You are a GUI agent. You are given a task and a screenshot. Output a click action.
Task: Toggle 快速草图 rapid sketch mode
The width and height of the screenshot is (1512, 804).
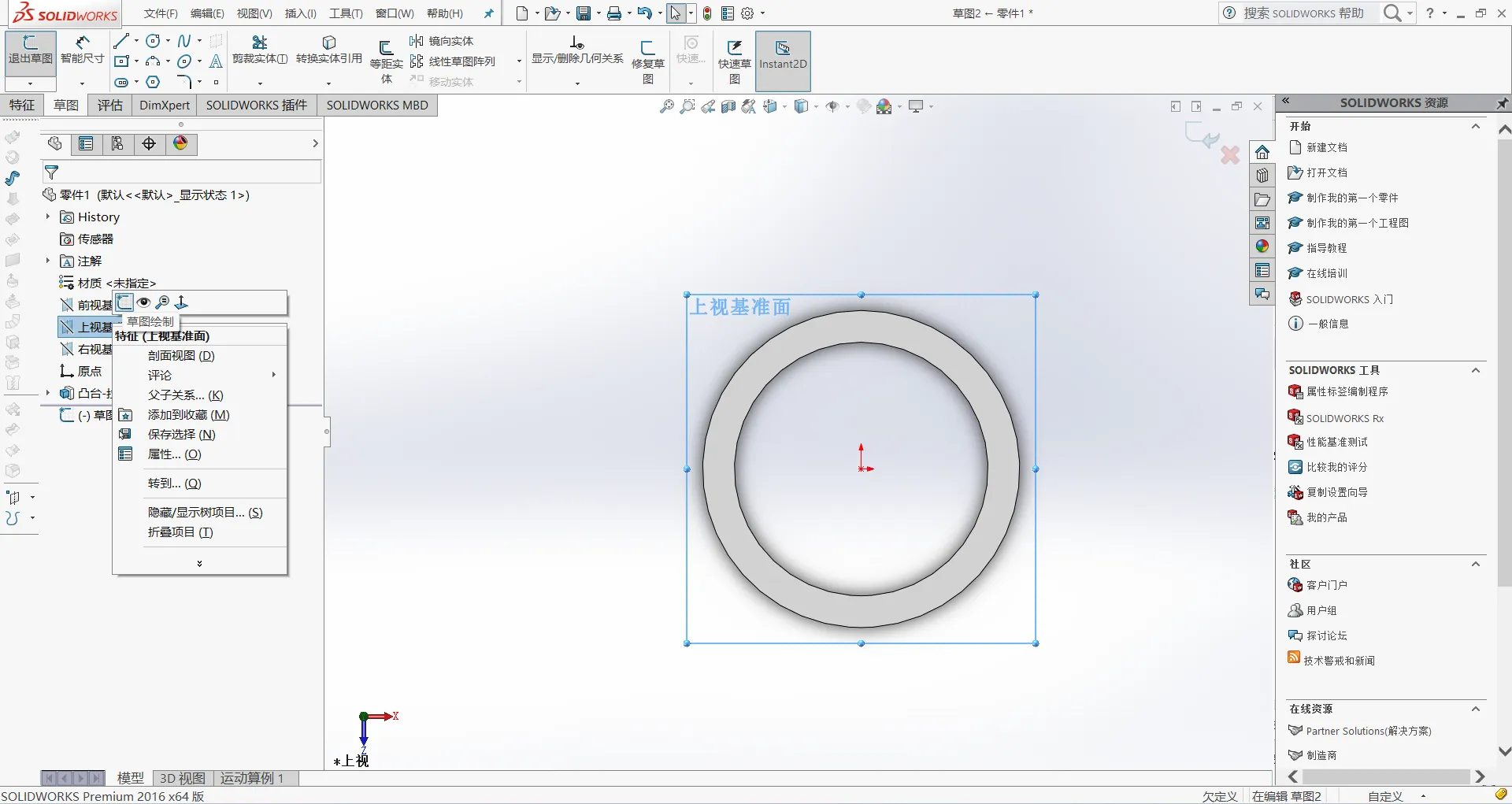click(734, 61)
